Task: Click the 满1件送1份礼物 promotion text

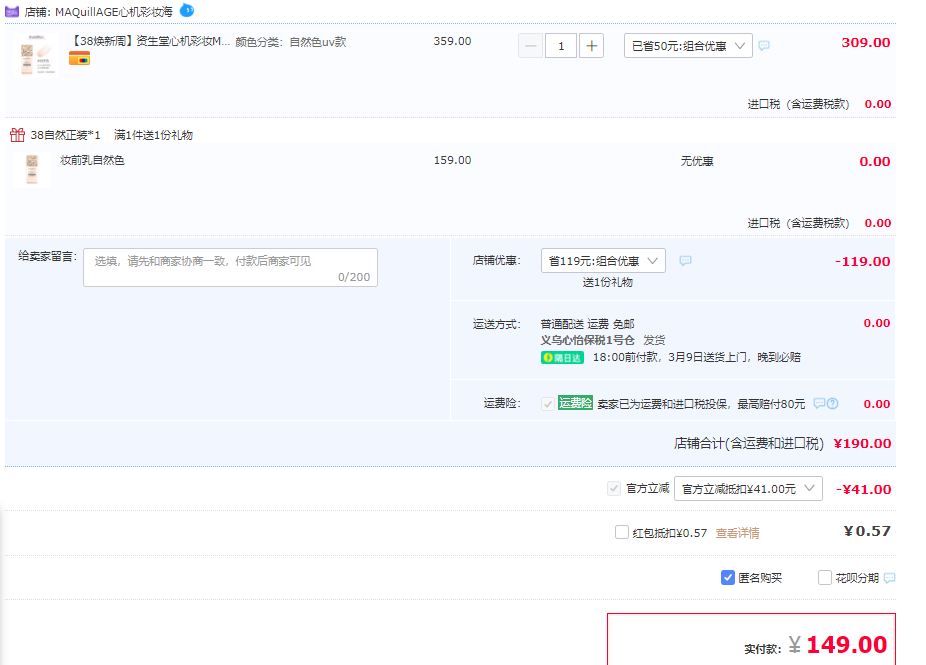Action: (154, 135)
